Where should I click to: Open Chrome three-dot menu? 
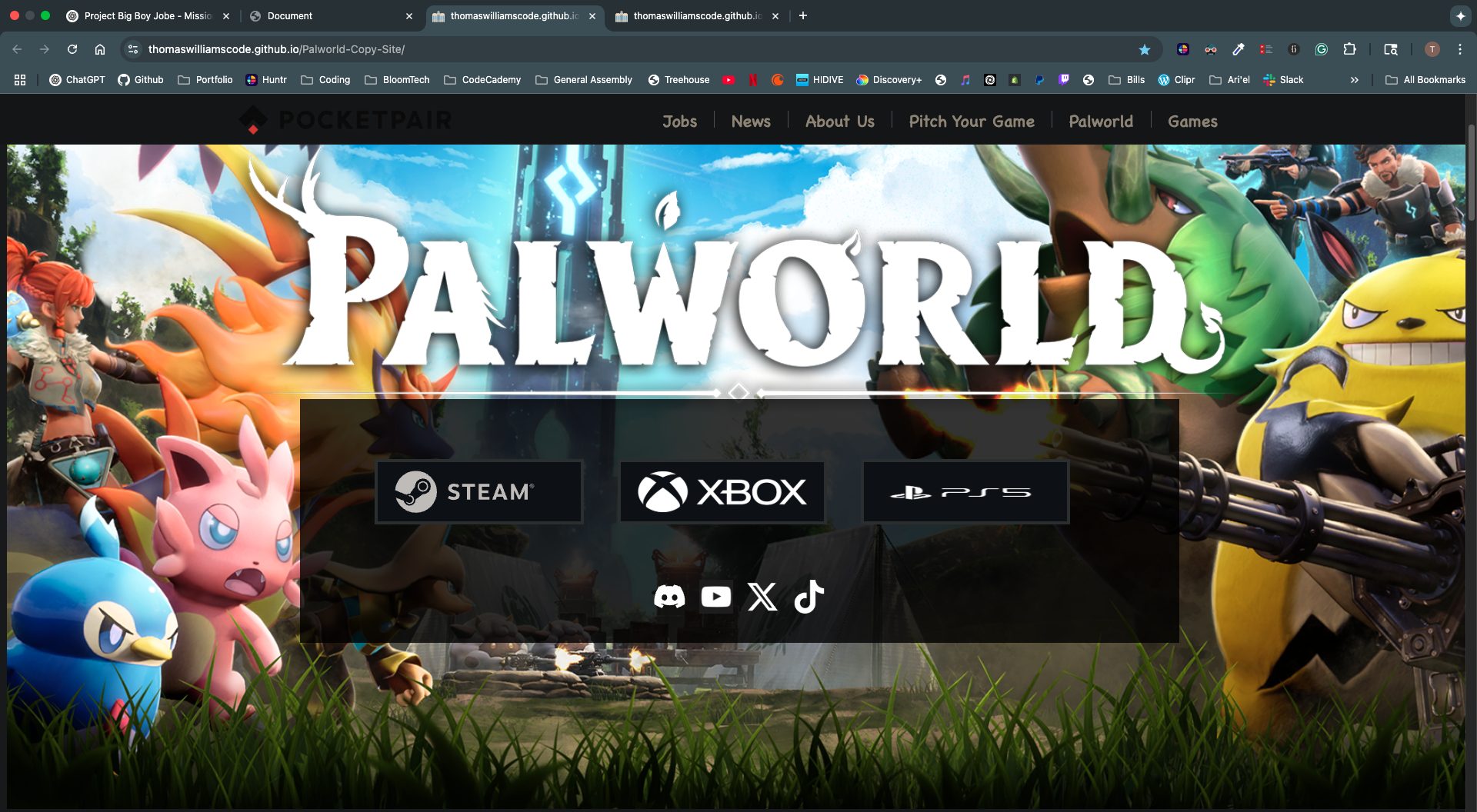(1459, 49)
